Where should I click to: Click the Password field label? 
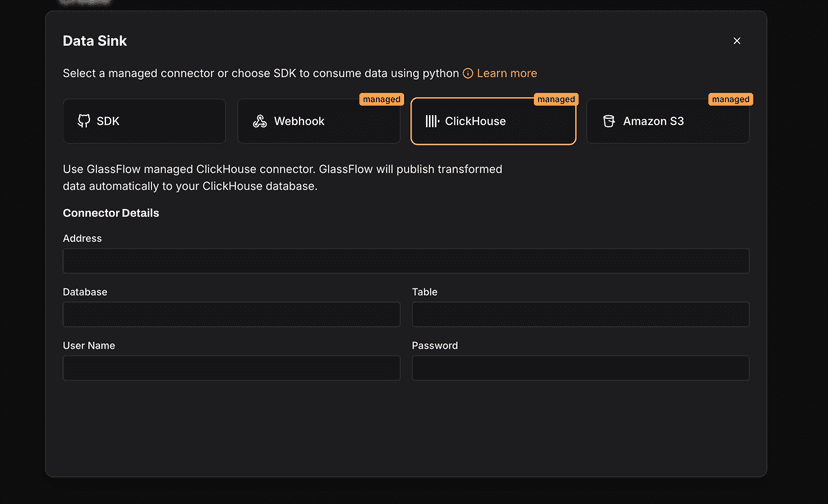[435, 346]
